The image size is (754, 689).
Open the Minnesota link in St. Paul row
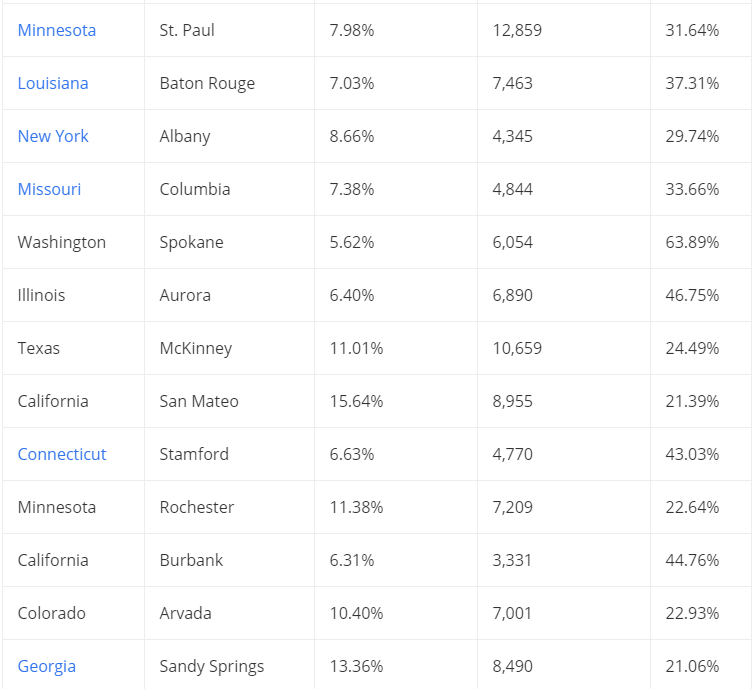pyautogui.click(x=57, y=30)
